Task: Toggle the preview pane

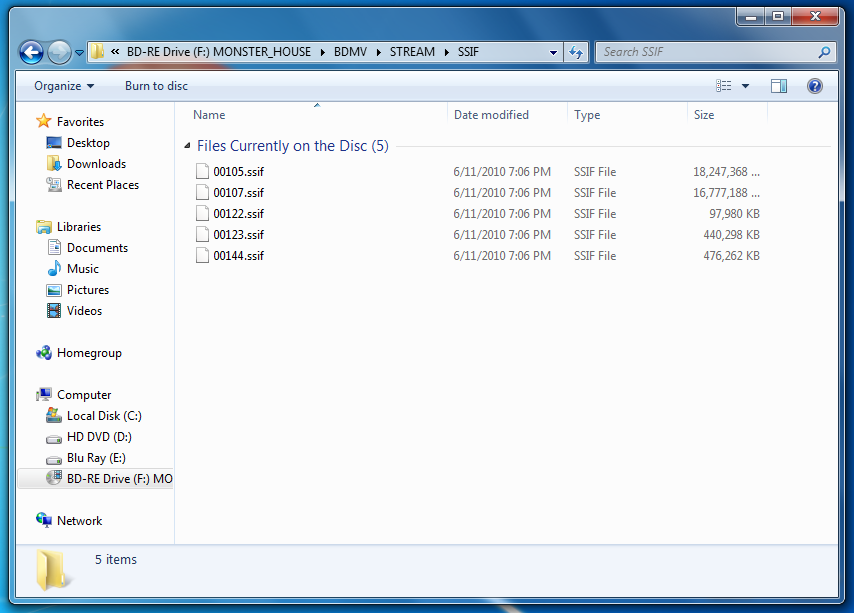Action: [779, 86]
